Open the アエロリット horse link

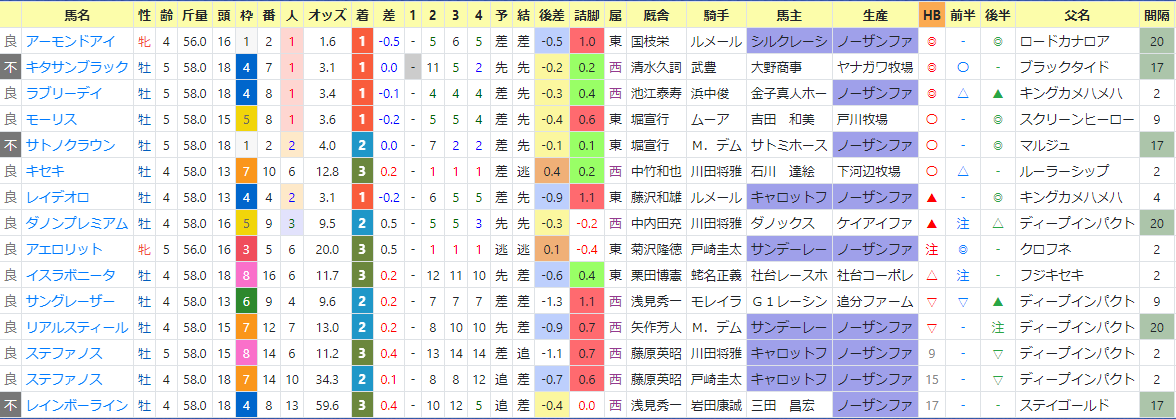pyautogui.click(x=62, y=250)
